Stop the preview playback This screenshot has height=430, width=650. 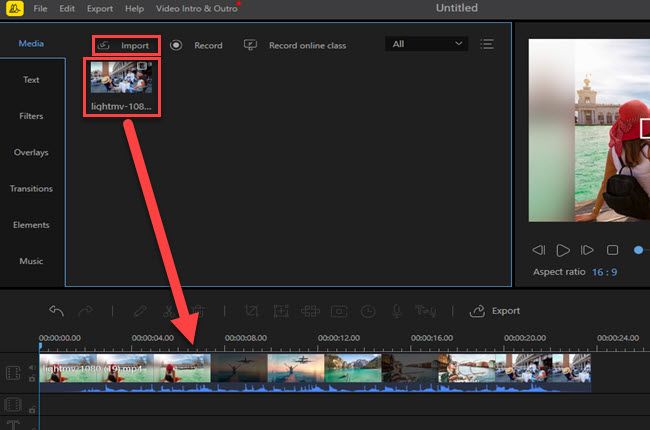[612, 250]
